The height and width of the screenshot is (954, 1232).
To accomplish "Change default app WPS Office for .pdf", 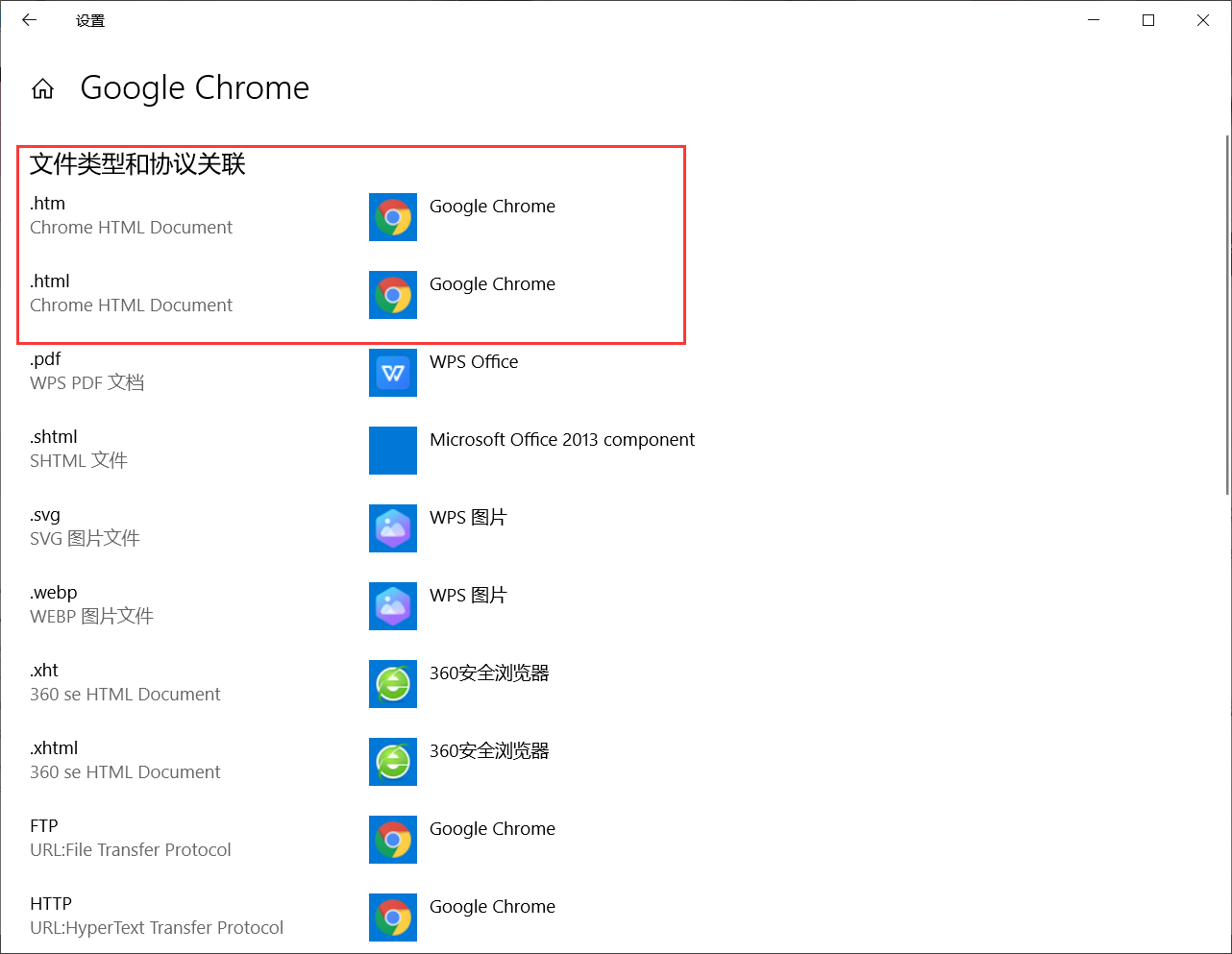I will (x=474, y=362).
